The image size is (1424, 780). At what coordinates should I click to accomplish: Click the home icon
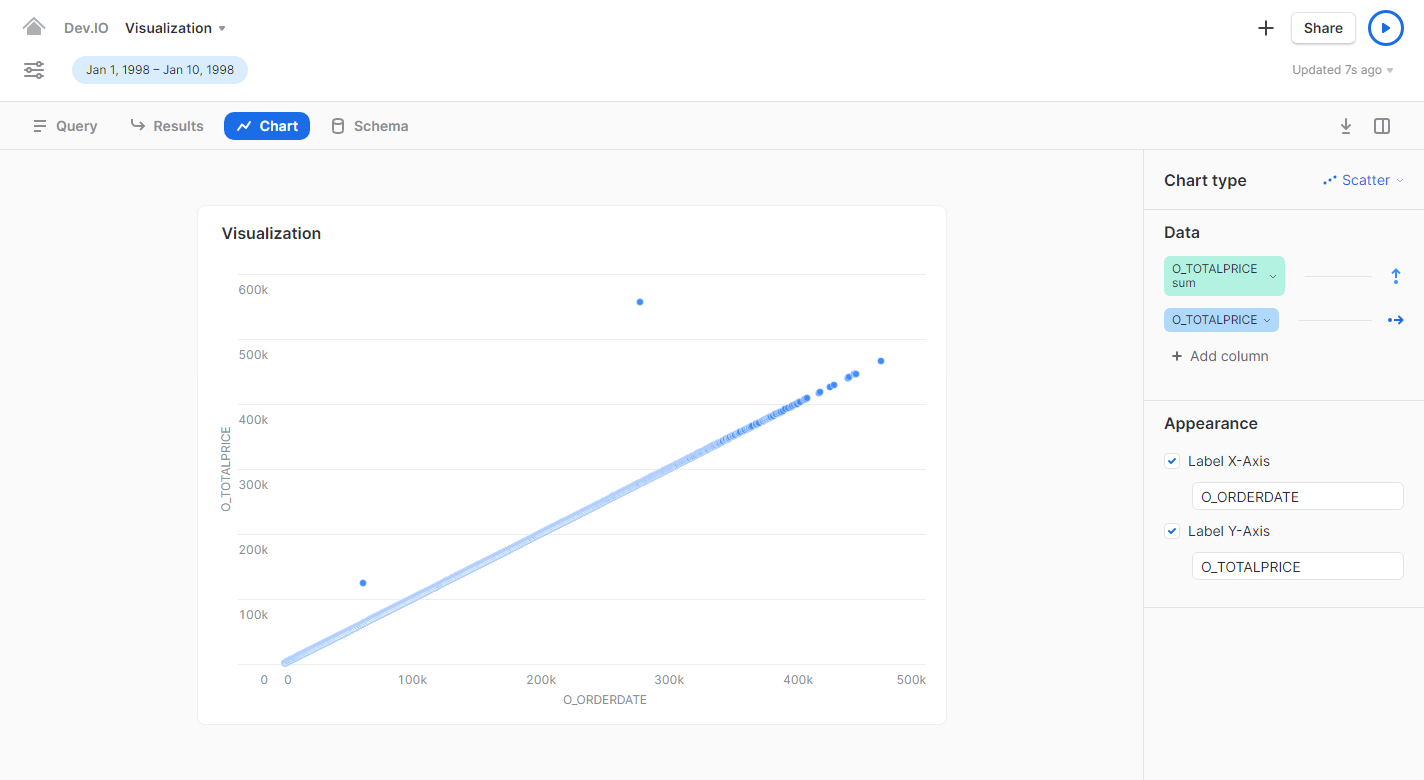pyautogui.click(x=34, y=27)
